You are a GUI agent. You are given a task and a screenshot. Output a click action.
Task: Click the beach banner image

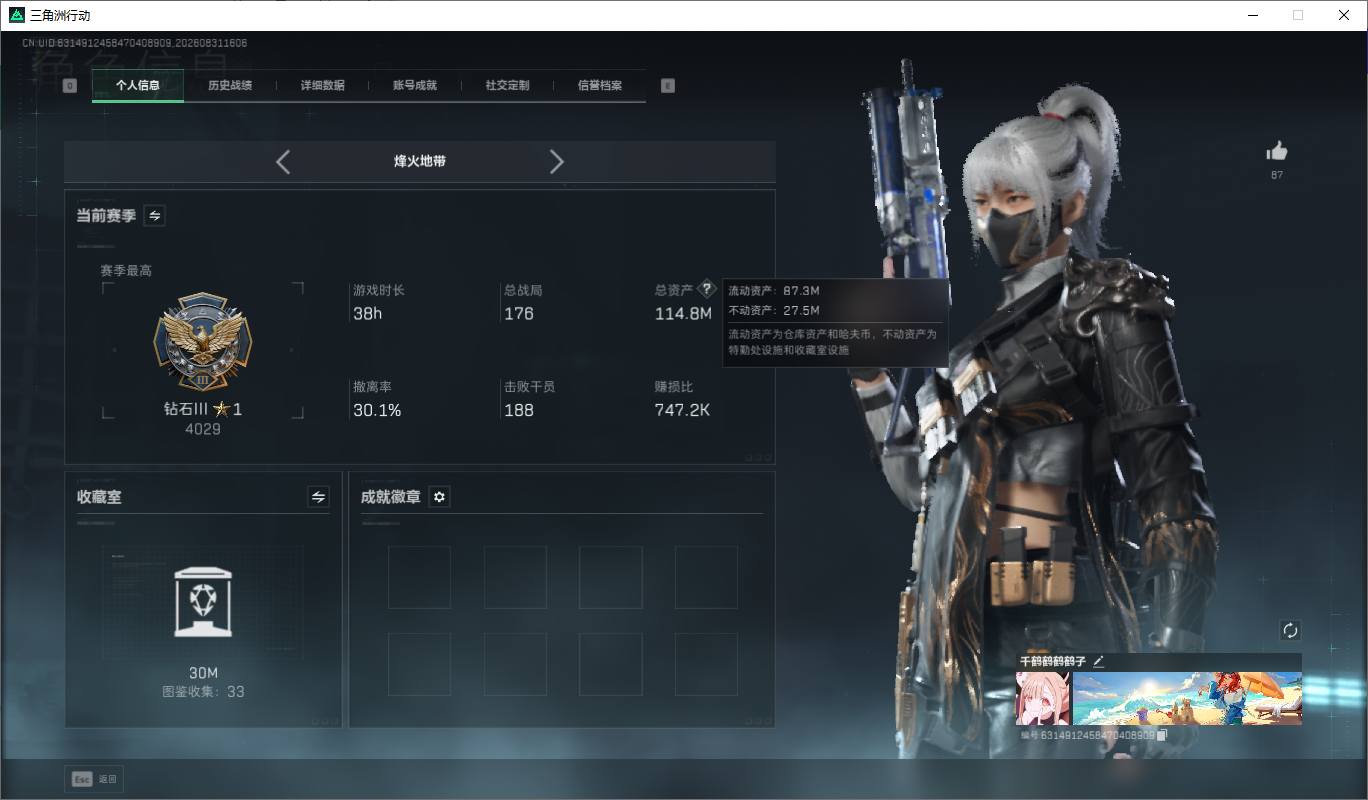1188,698
